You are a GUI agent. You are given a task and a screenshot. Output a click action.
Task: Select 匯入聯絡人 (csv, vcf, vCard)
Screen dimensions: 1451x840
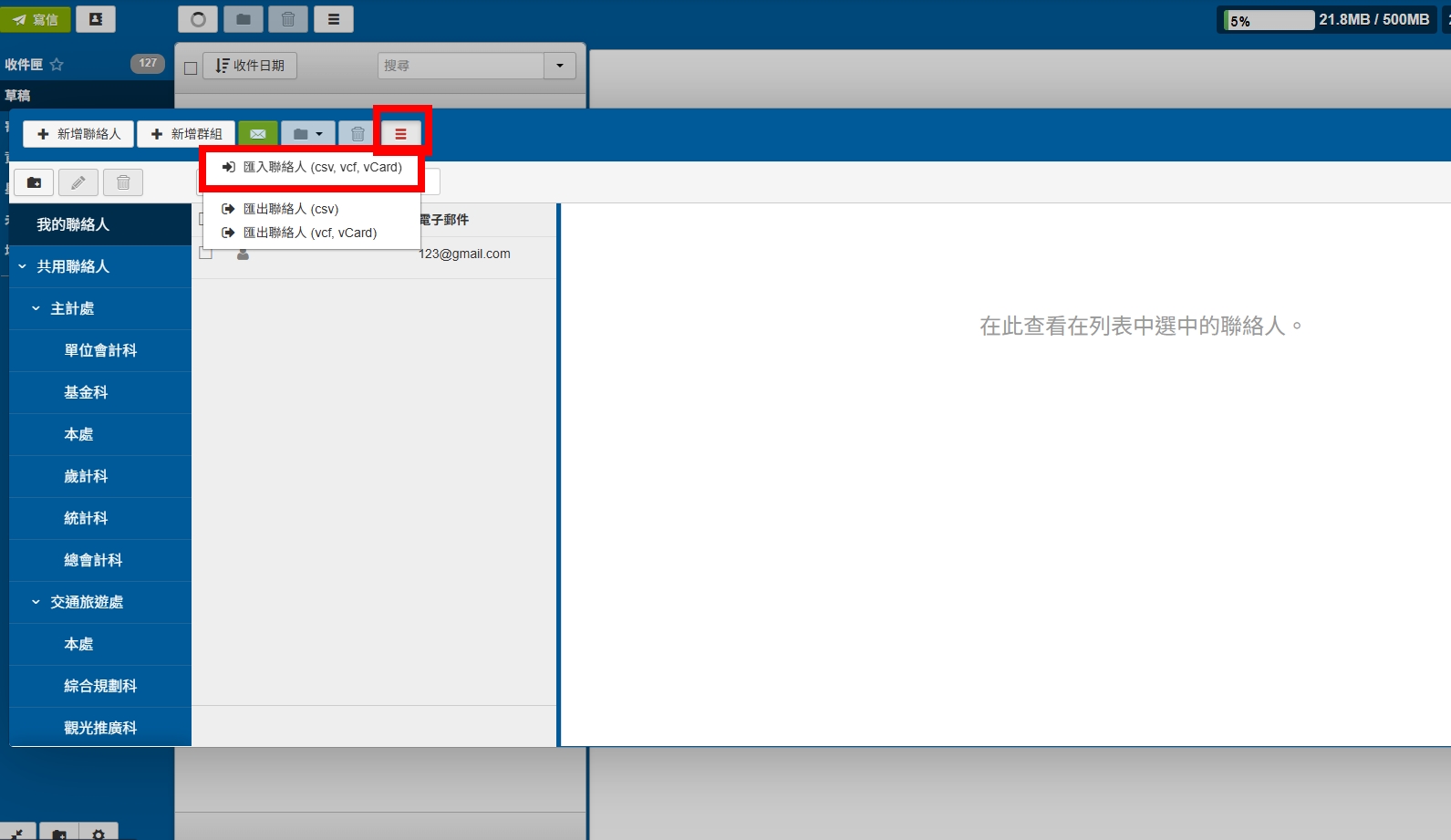pos(312,167)
